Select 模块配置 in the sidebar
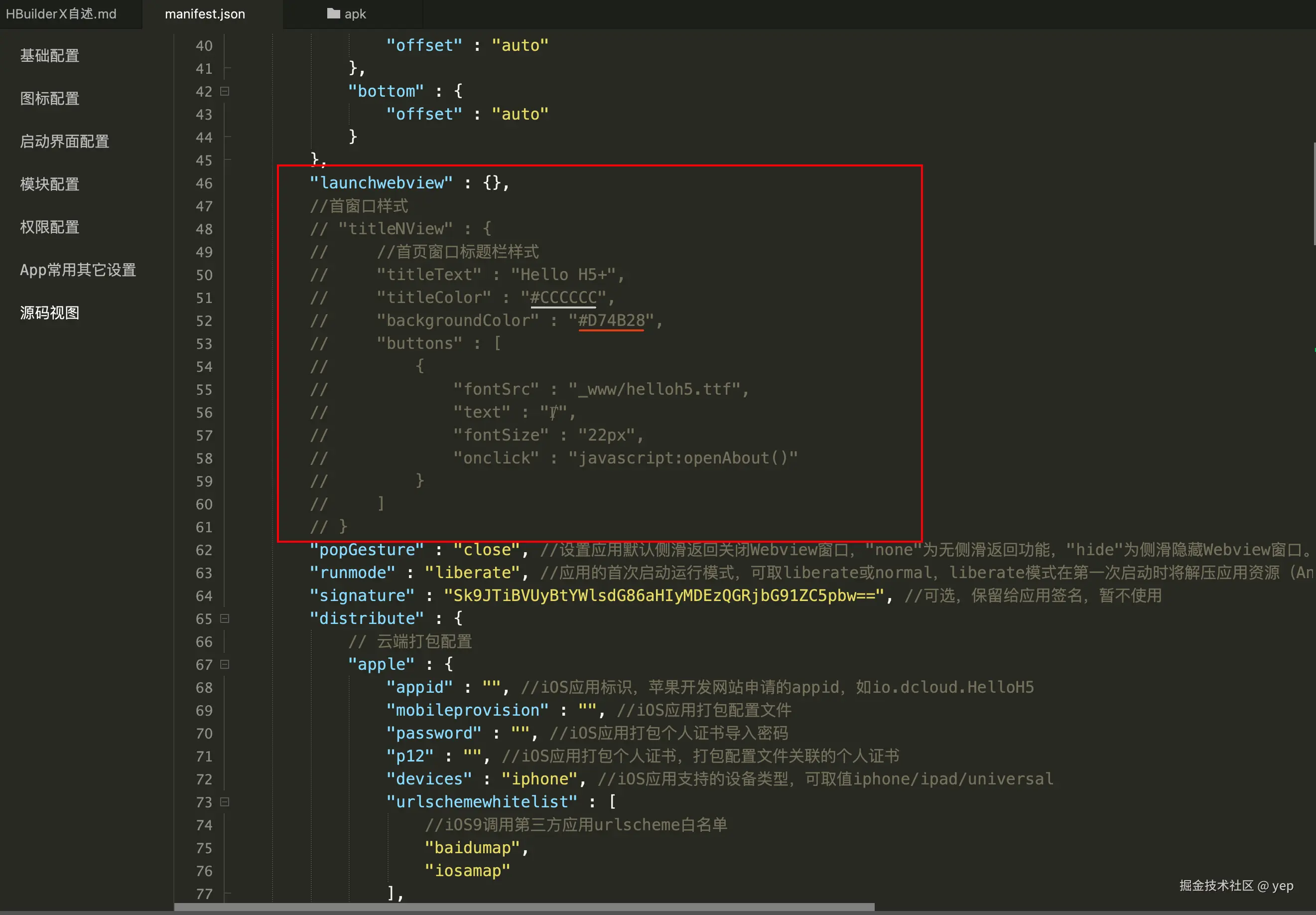Image resolution: width=1316 pixels, height=915 pixels. (x=50, y=184)
